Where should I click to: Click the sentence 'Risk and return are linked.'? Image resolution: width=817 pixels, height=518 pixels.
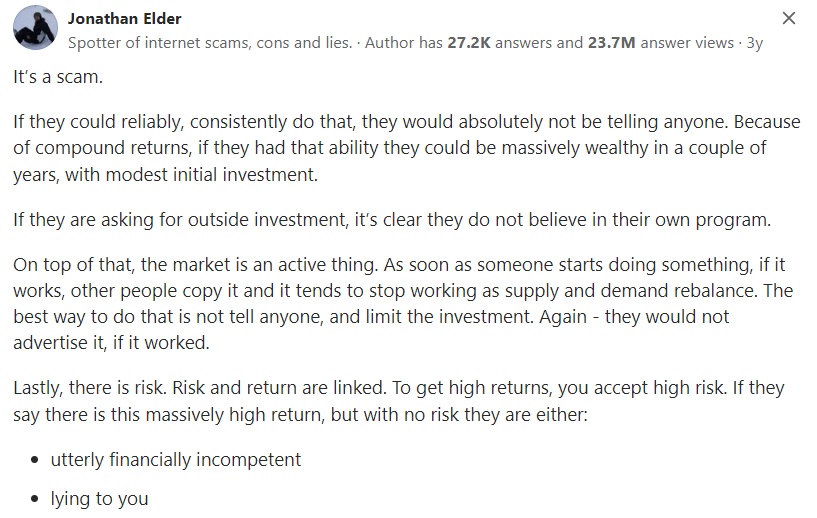(279, 388)
